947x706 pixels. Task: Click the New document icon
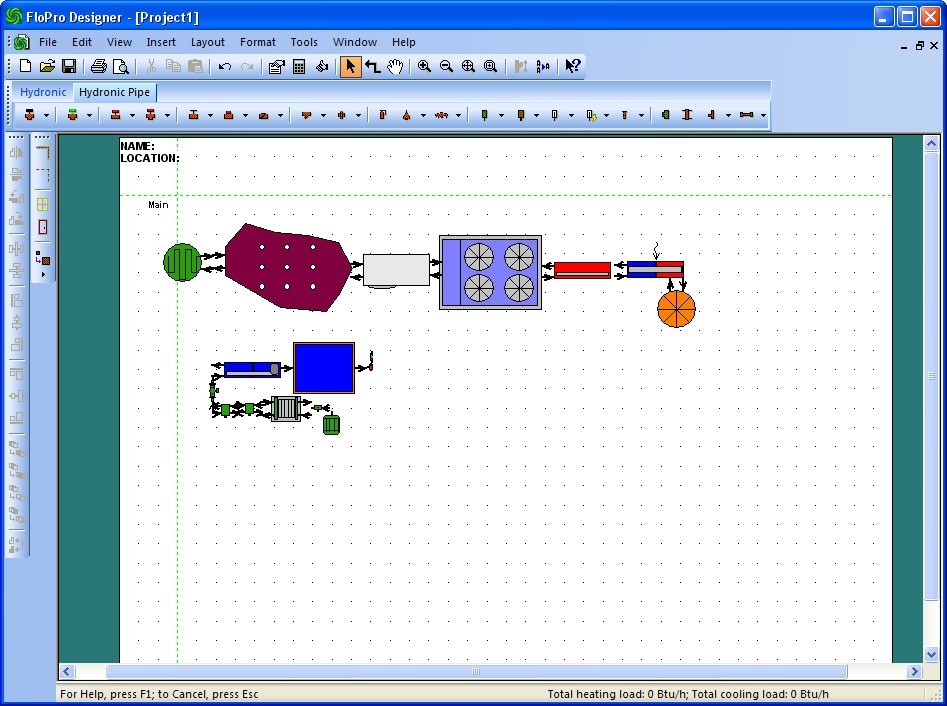pos(26,67)
